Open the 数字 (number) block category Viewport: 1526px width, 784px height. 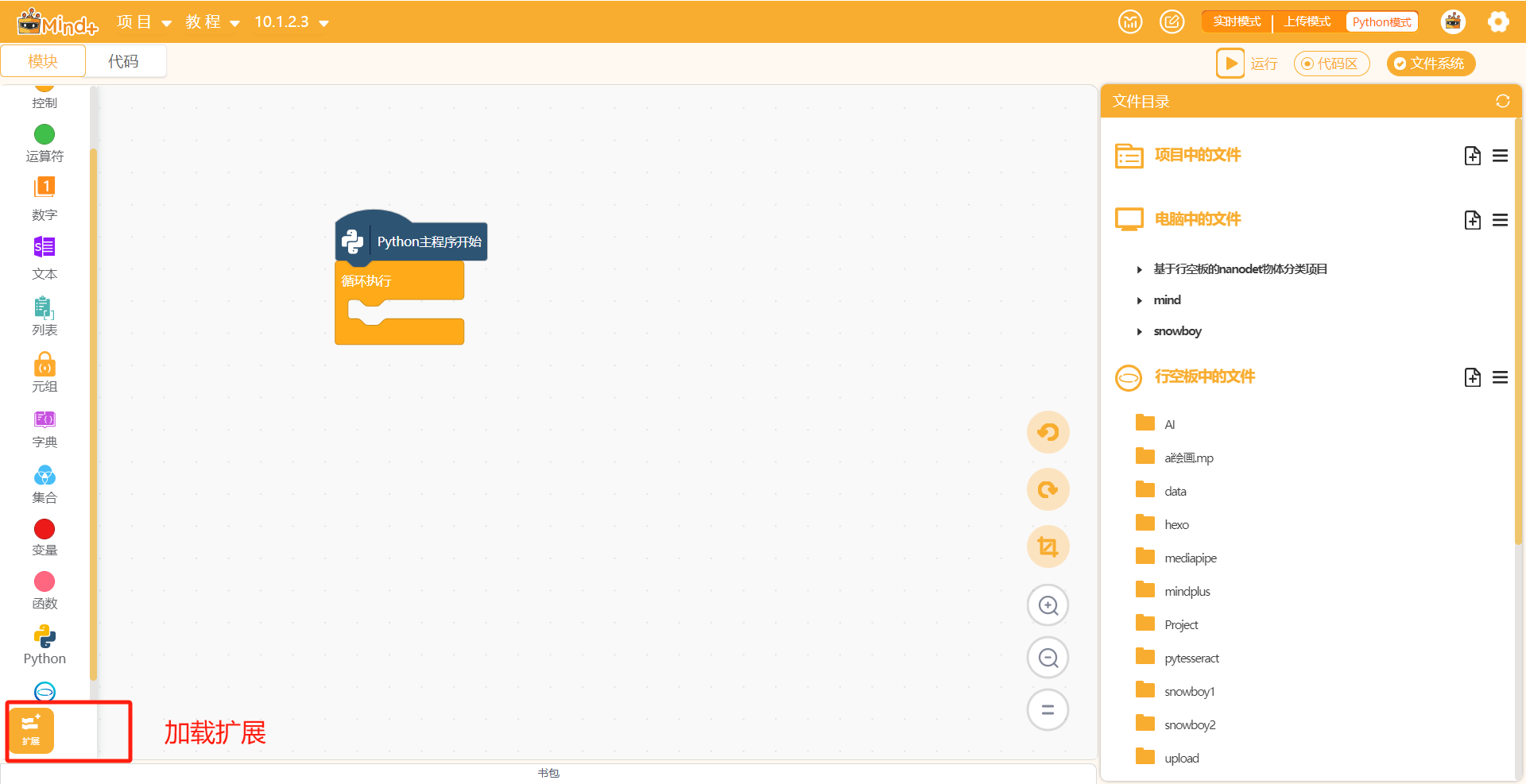pos(45,199)
